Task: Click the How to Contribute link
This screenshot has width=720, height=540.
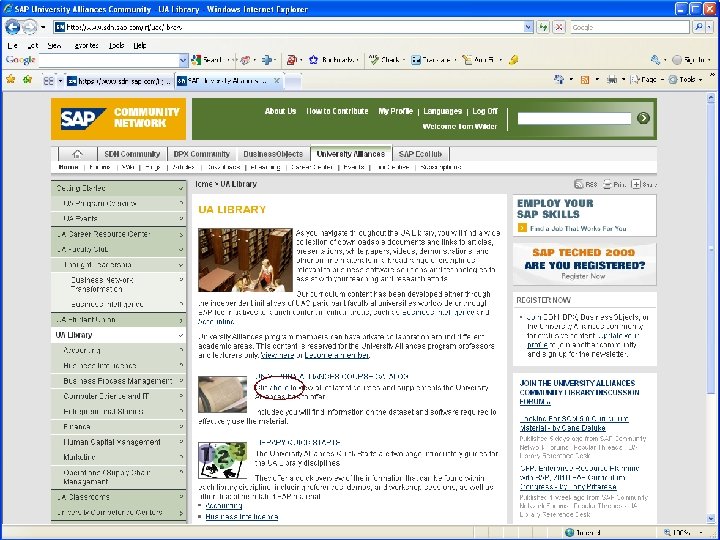Action: tap(337, 111)
